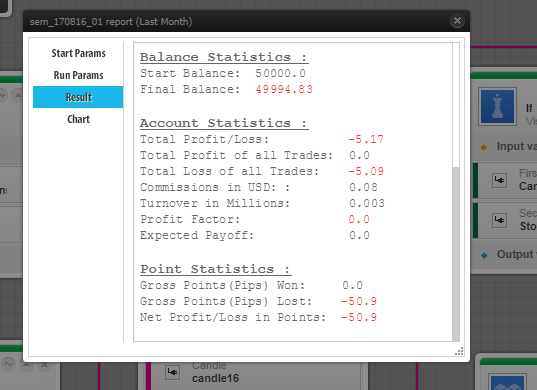Click the Start Balance value 50000.0

(280, 73)
